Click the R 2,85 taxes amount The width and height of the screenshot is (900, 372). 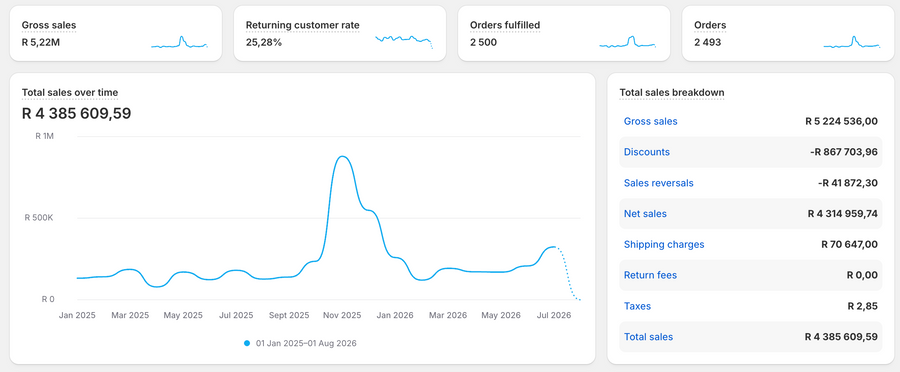863,306
